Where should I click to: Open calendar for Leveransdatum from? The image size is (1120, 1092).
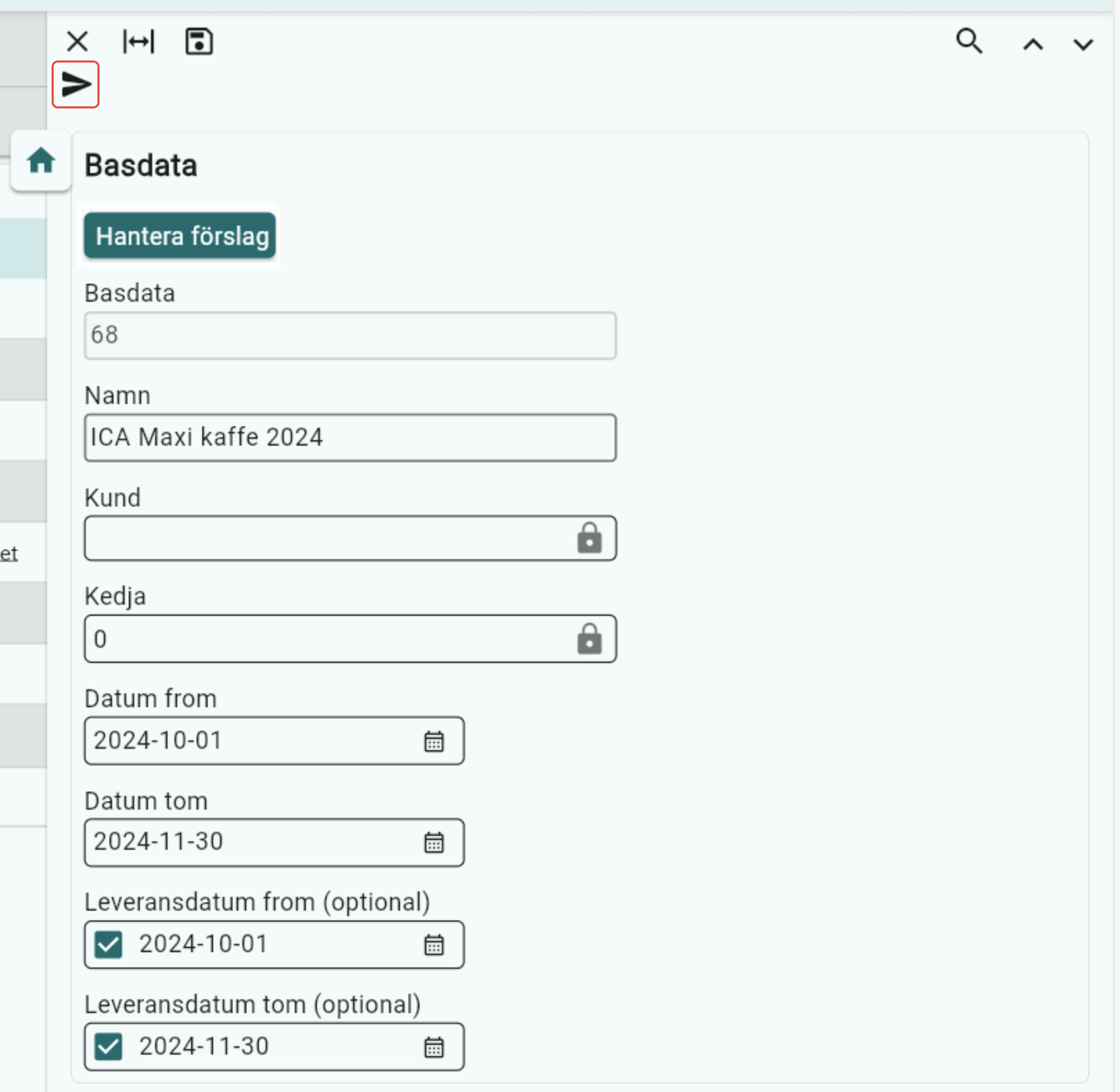[434, 944]
